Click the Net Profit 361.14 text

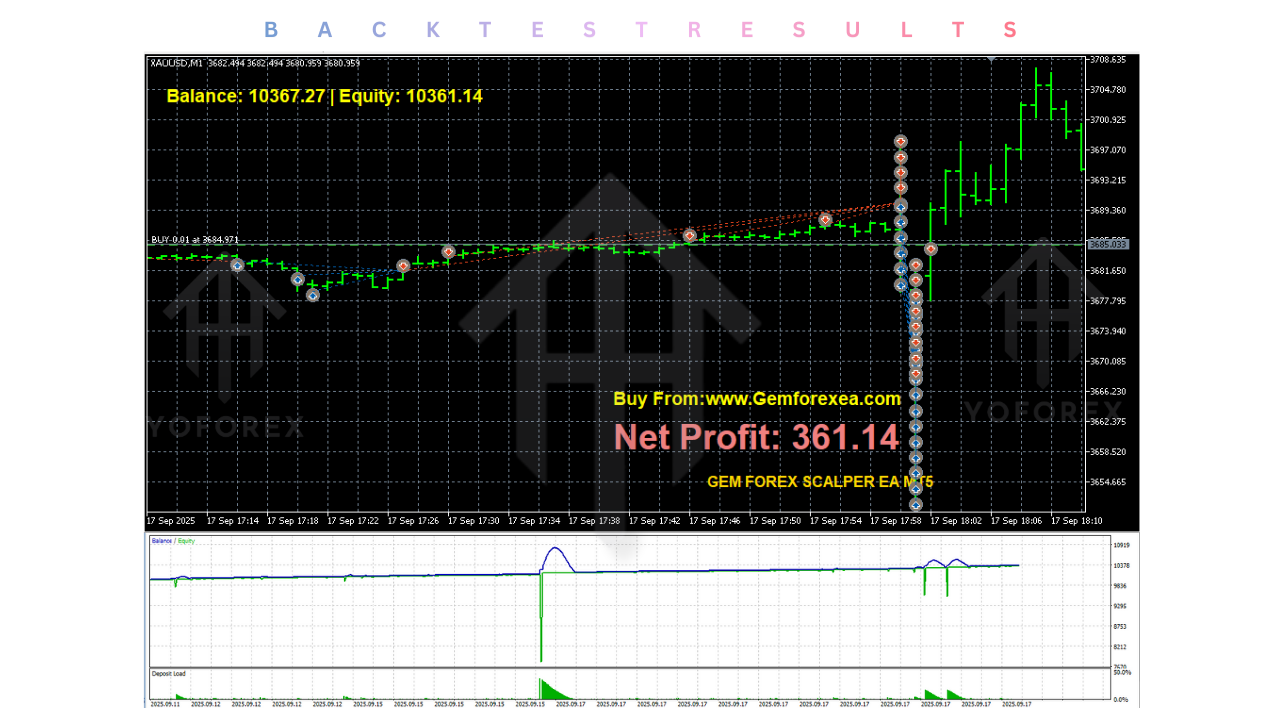click(757, 437)
